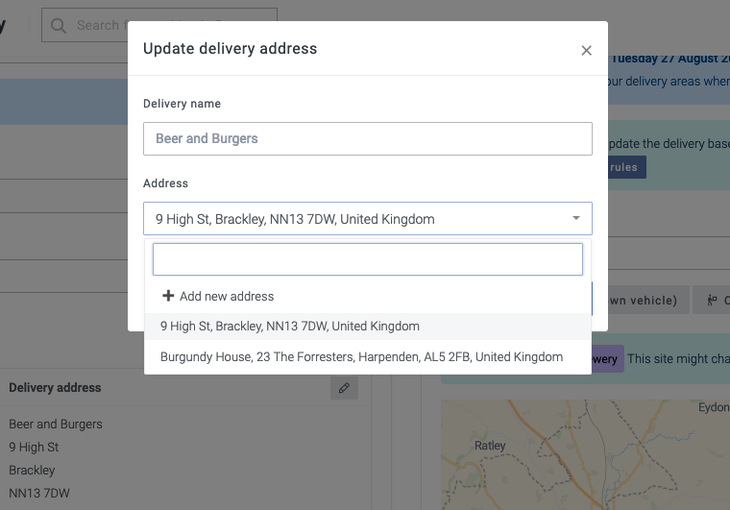Screen dimensions: 730x510
Task: Click the Update delivery address dialog title
Action: click(230, 48)
